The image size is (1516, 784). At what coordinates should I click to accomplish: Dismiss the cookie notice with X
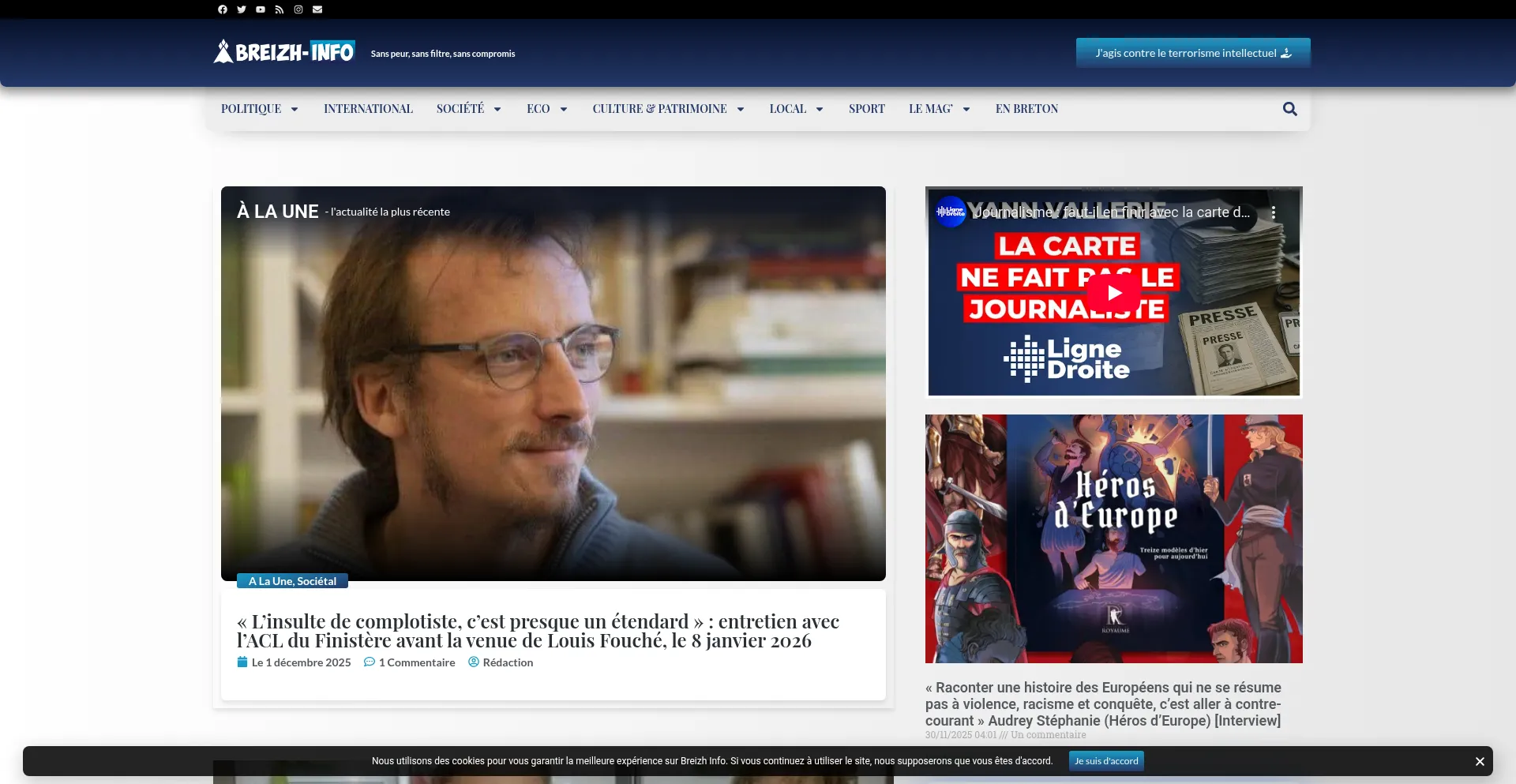coord(1479,761)
